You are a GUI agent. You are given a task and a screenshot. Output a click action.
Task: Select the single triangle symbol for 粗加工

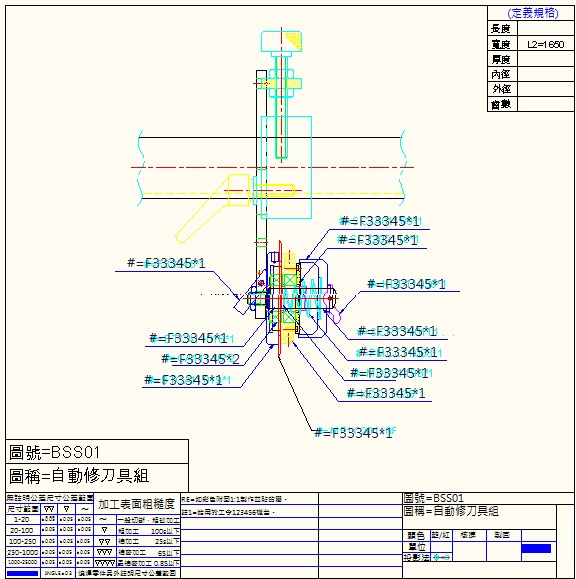pyautogui.click(x=105, y=531)
